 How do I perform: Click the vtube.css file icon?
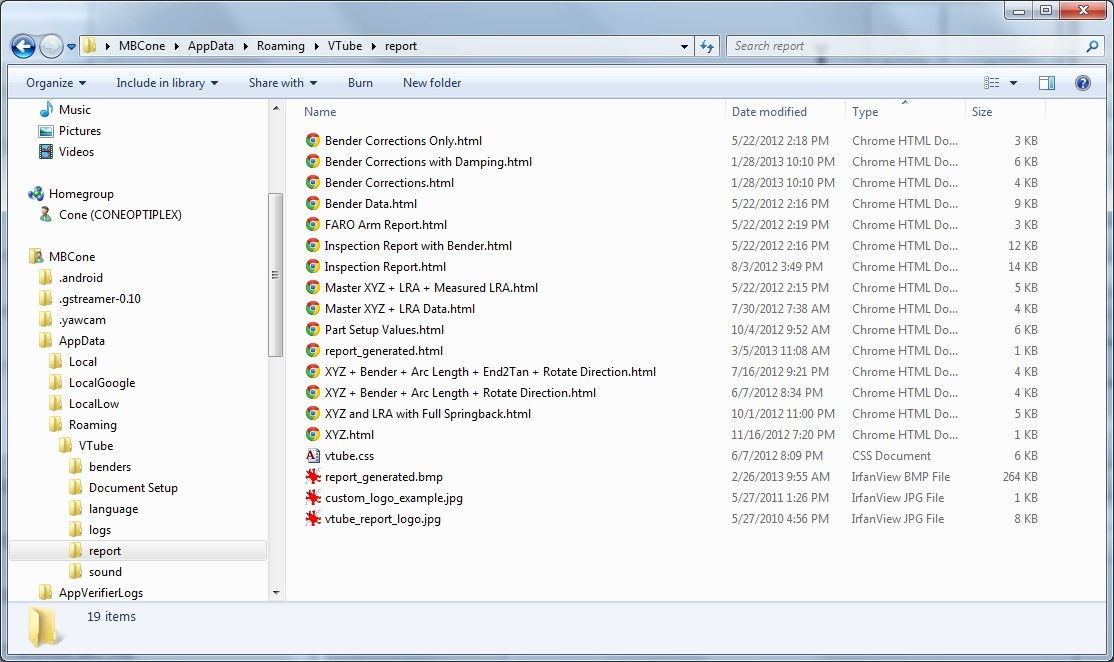[x=313, y=456]
